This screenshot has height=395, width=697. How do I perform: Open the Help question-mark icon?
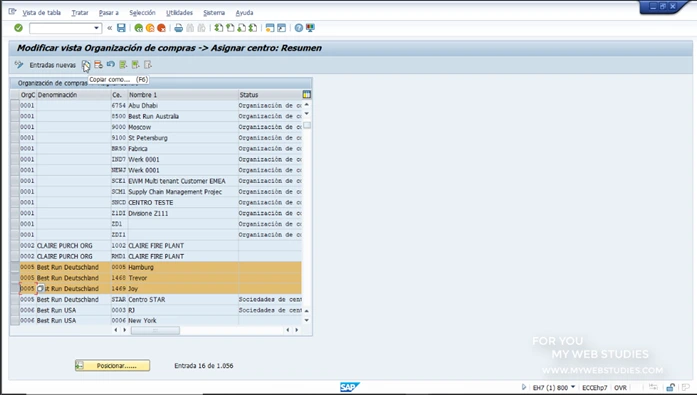click(299, 28)
